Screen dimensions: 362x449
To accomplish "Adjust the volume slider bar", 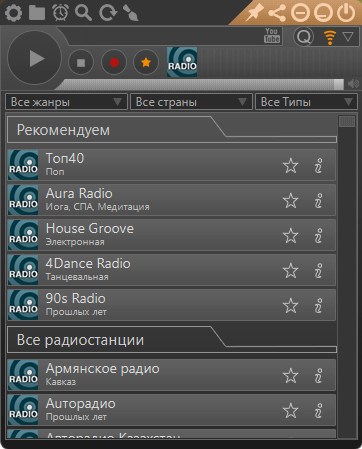I will coord(200,84).
